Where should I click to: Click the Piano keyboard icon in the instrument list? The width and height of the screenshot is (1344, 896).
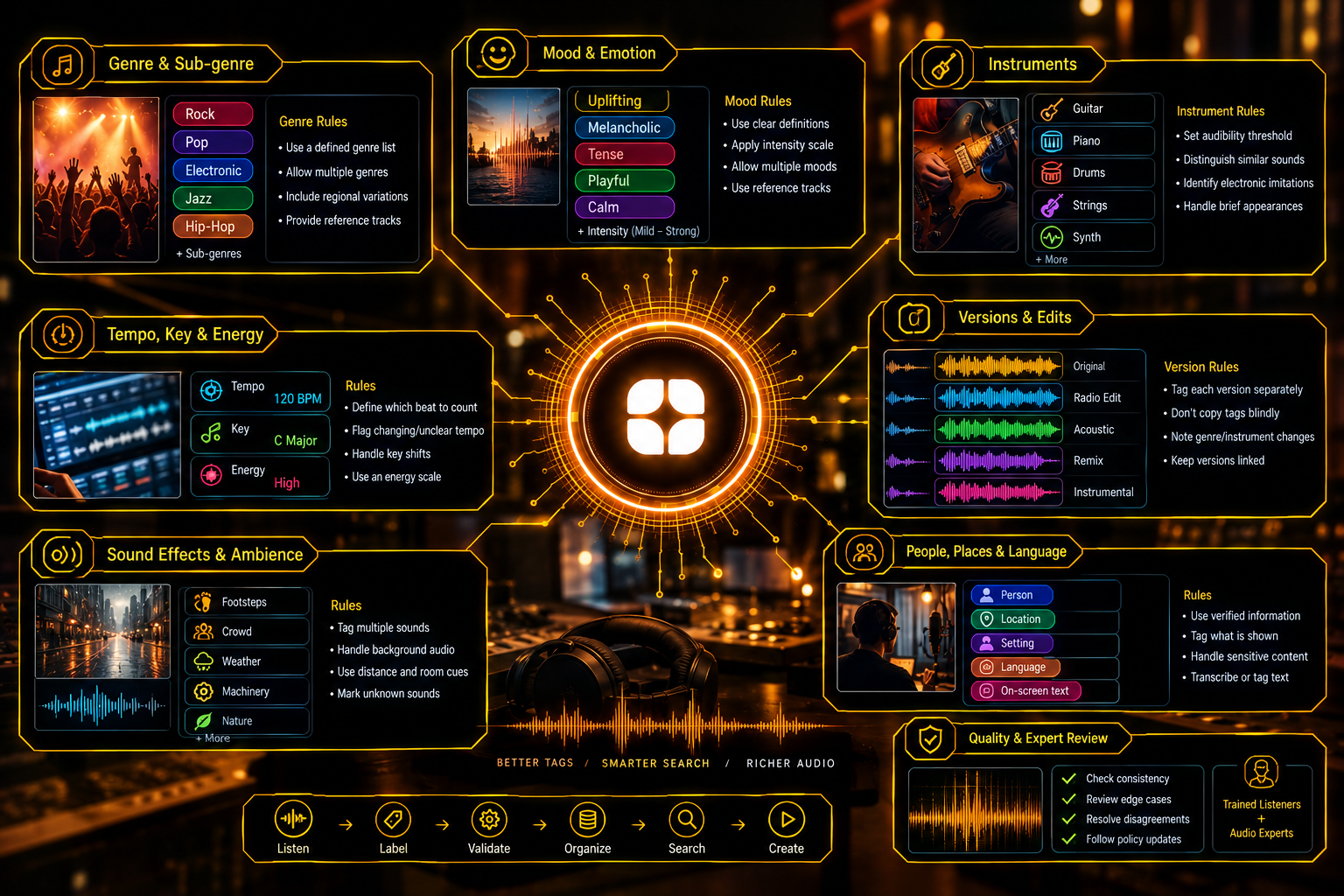1051,141
